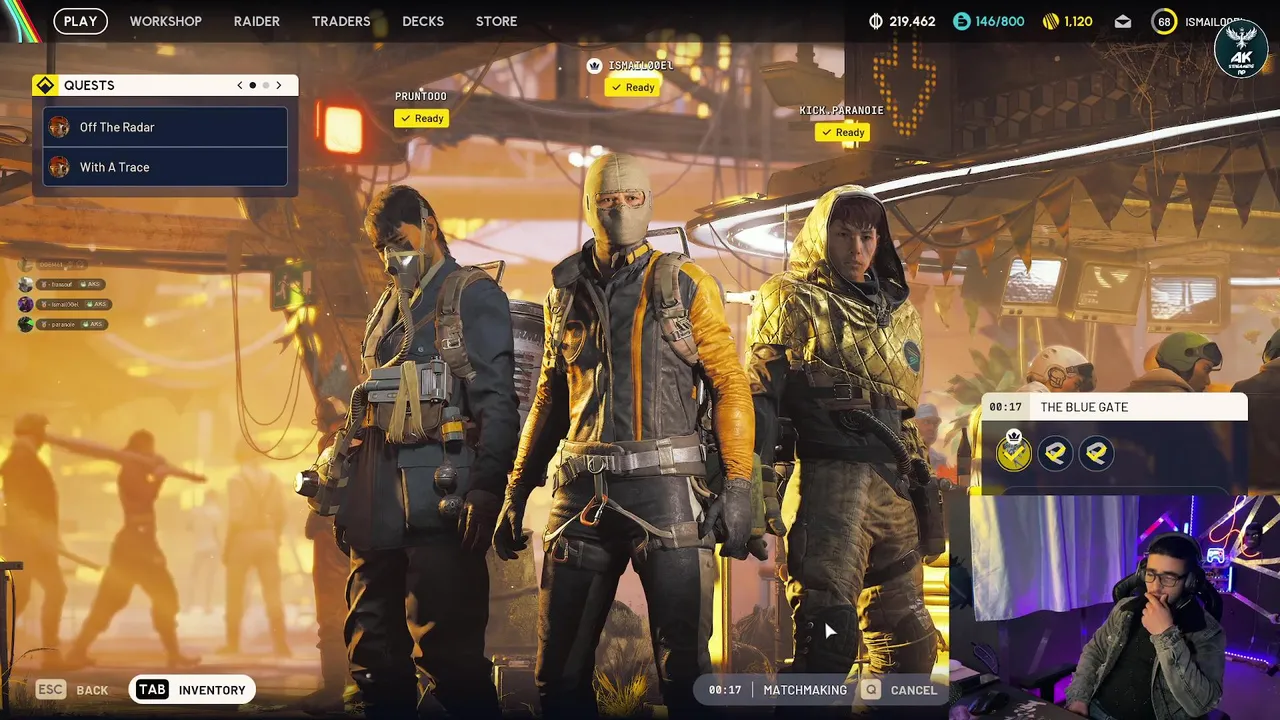
Task: Show previous quest page with left chevron
Action: [240, 85]
